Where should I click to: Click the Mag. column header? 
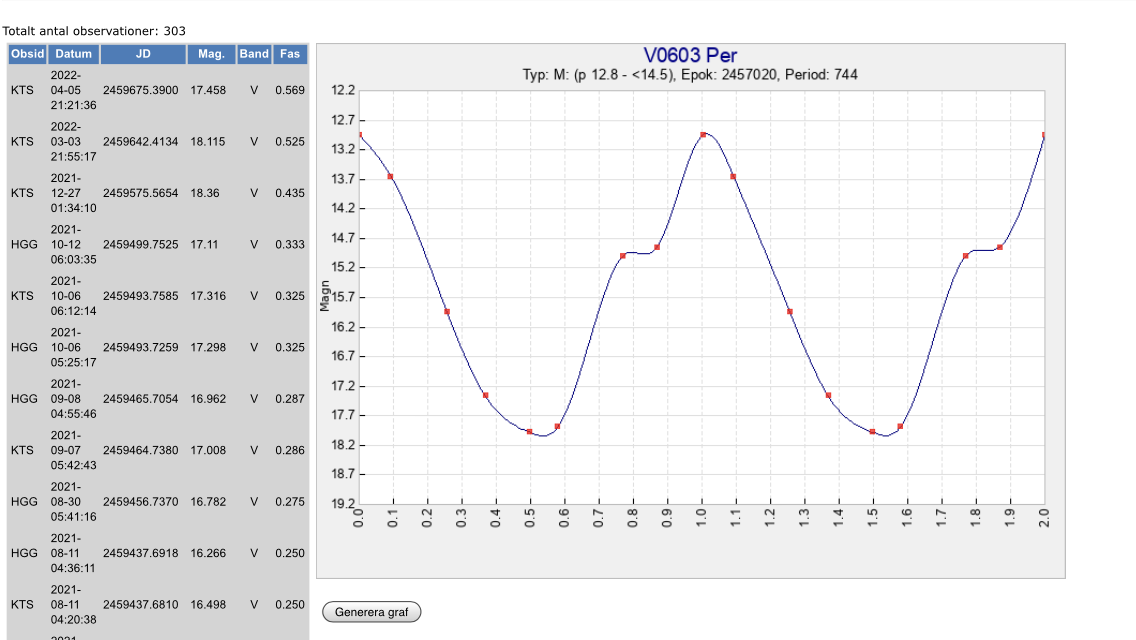pyautogui.click(x=210, y=54)
